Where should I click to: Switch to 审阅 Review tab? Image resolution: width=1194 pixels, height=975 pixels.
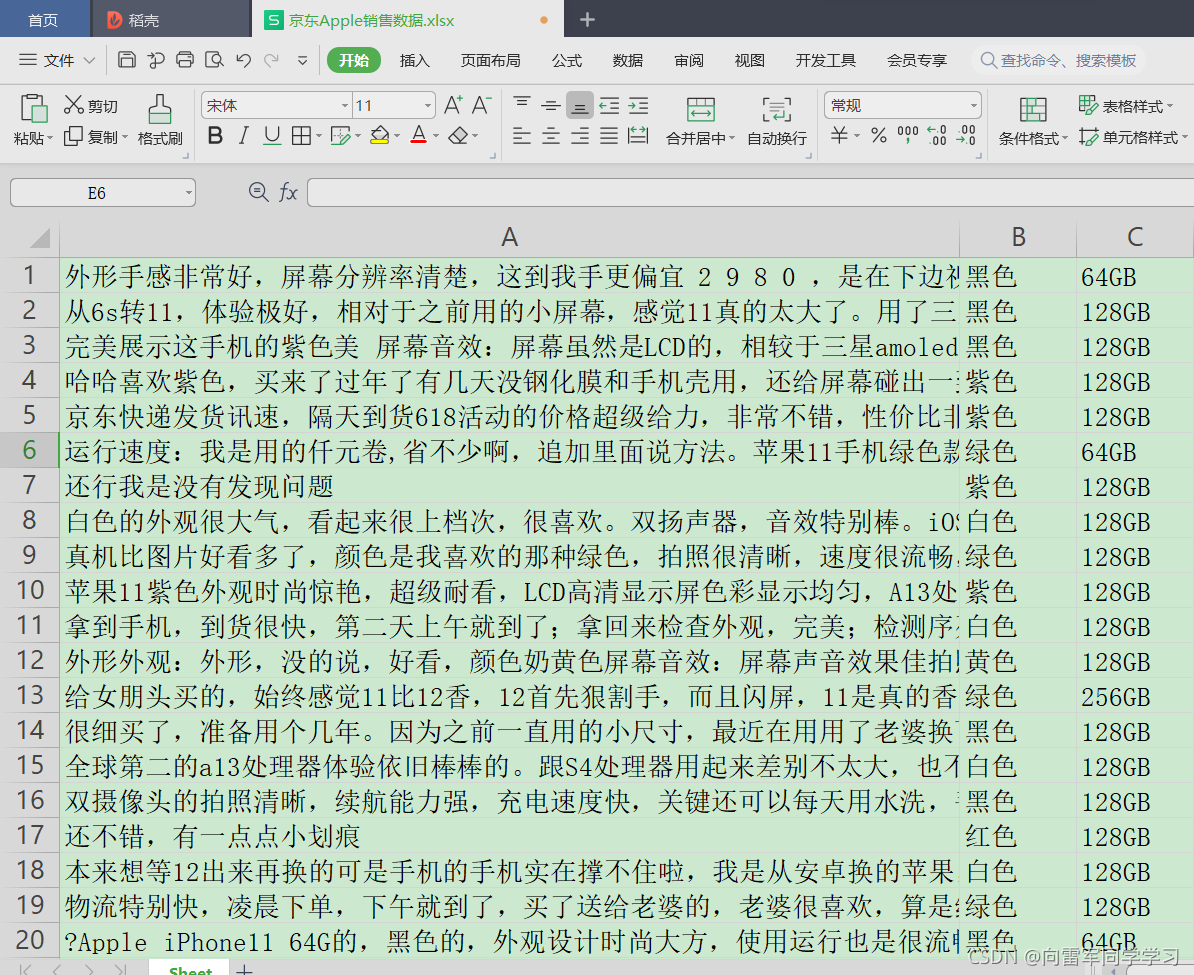[688, 60]
